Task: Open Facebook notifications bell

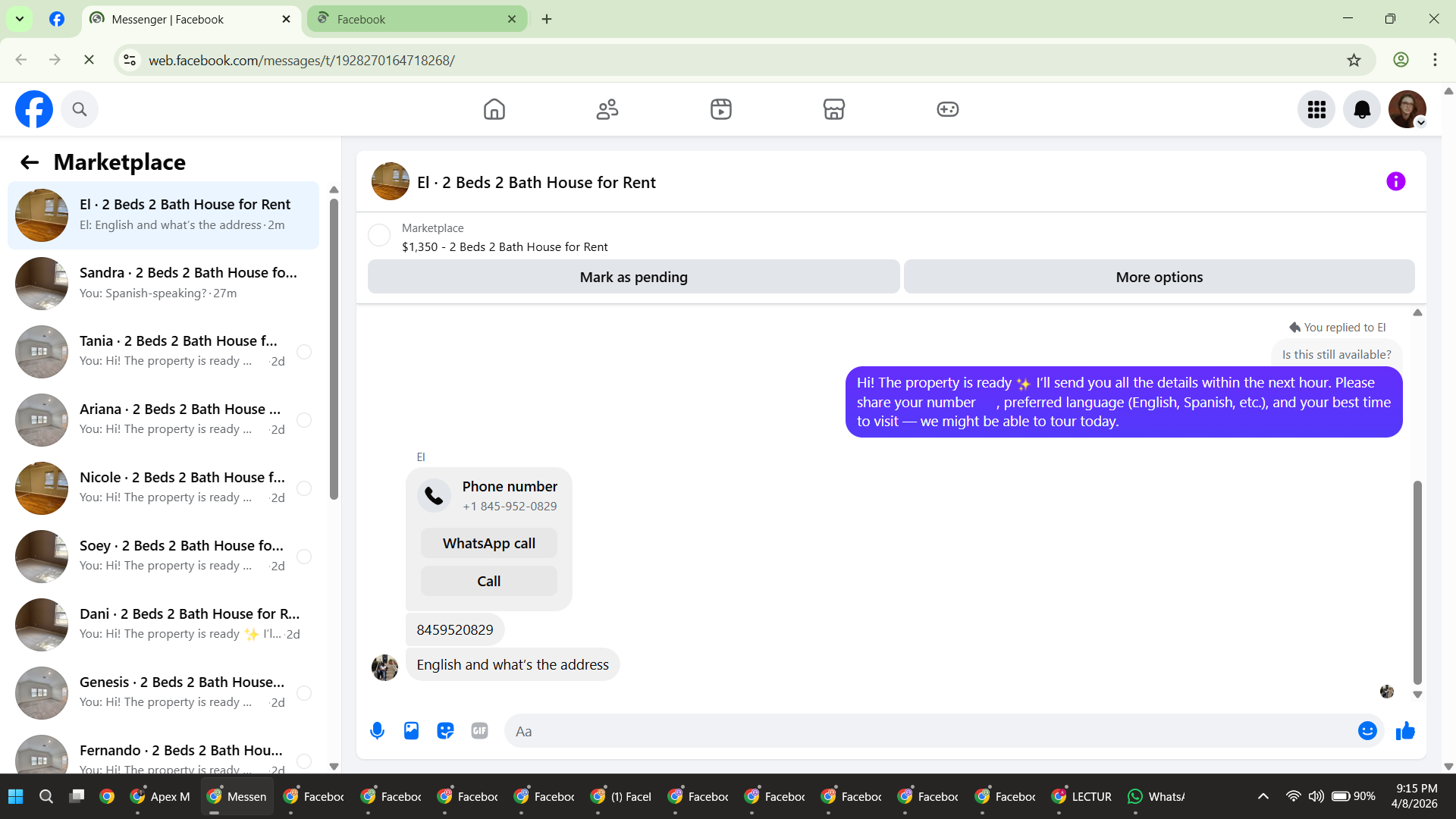Action: click(x=1362, y=110)
